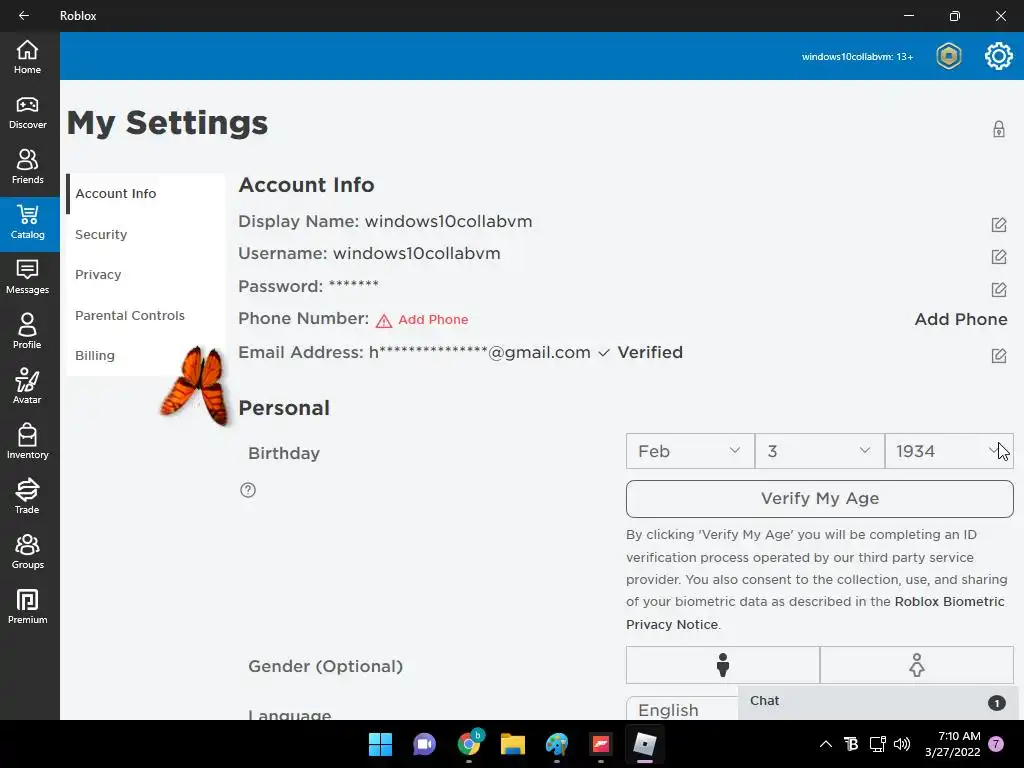Expand the birthday month dropdown showing Feb
Viewport: 1024px width, 768px height.
(x=690, y=451)
